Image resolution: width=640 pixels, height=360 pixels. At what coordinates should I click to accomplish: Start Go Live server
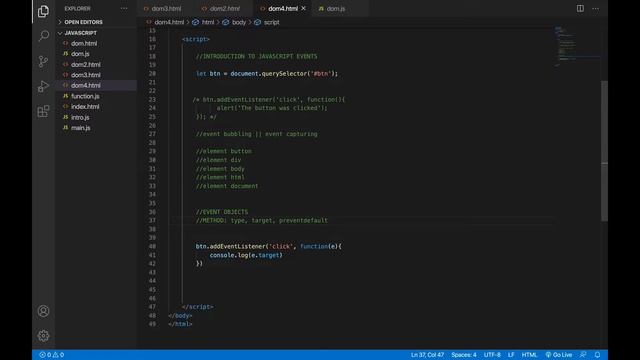coord(559,355)
